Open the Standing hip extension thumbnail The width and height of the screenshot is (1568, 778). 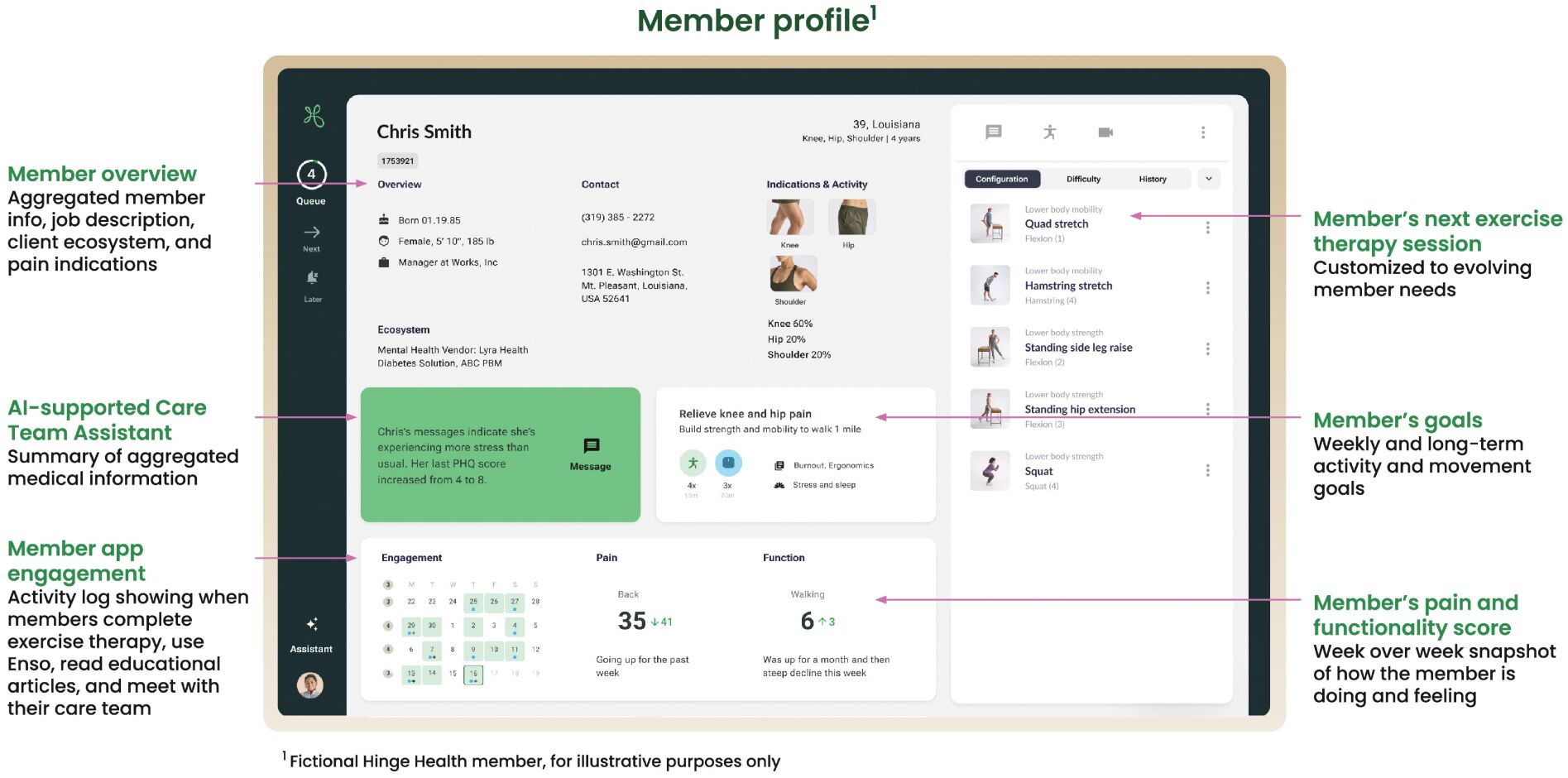(990, 409)
